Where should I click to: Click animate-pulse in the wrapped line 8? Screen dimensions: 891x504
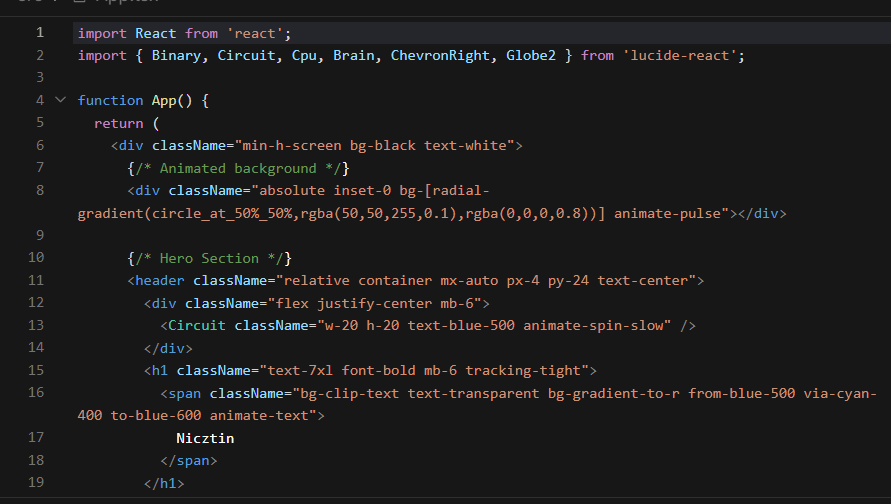(x=667, y=214)
